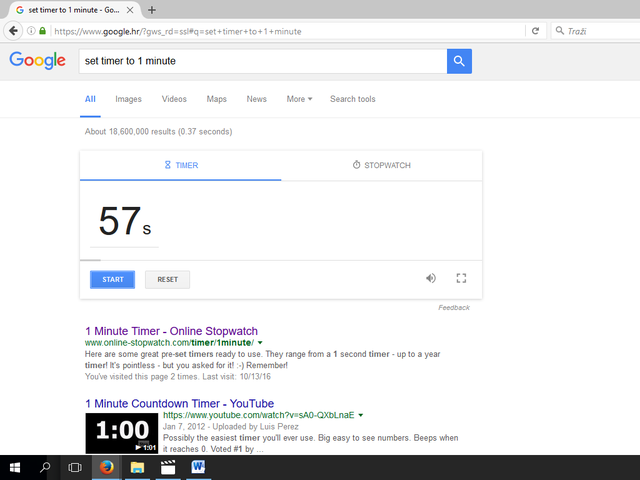Click the 57s timer display to edit
This screenshot has height=480, width=640.
(x=124, y=222)
